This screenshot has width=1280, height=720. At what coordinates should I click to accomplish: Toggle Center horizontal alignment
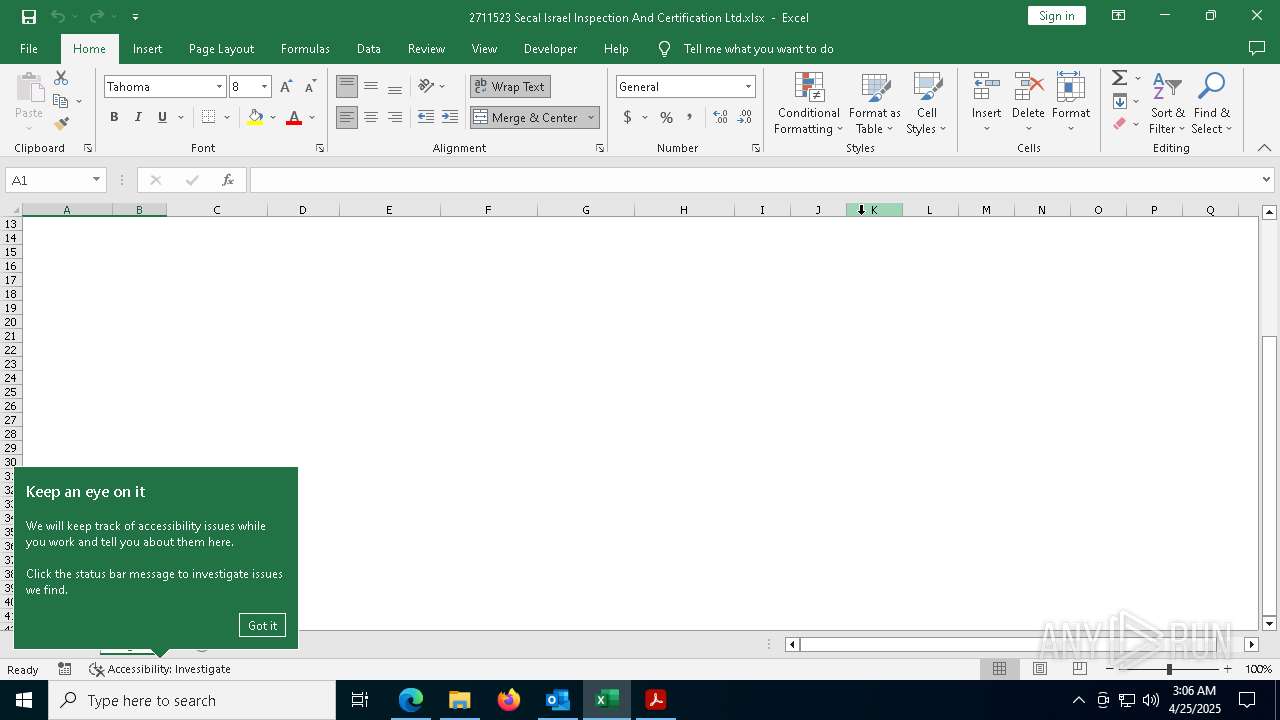click(x=371, y=117)
